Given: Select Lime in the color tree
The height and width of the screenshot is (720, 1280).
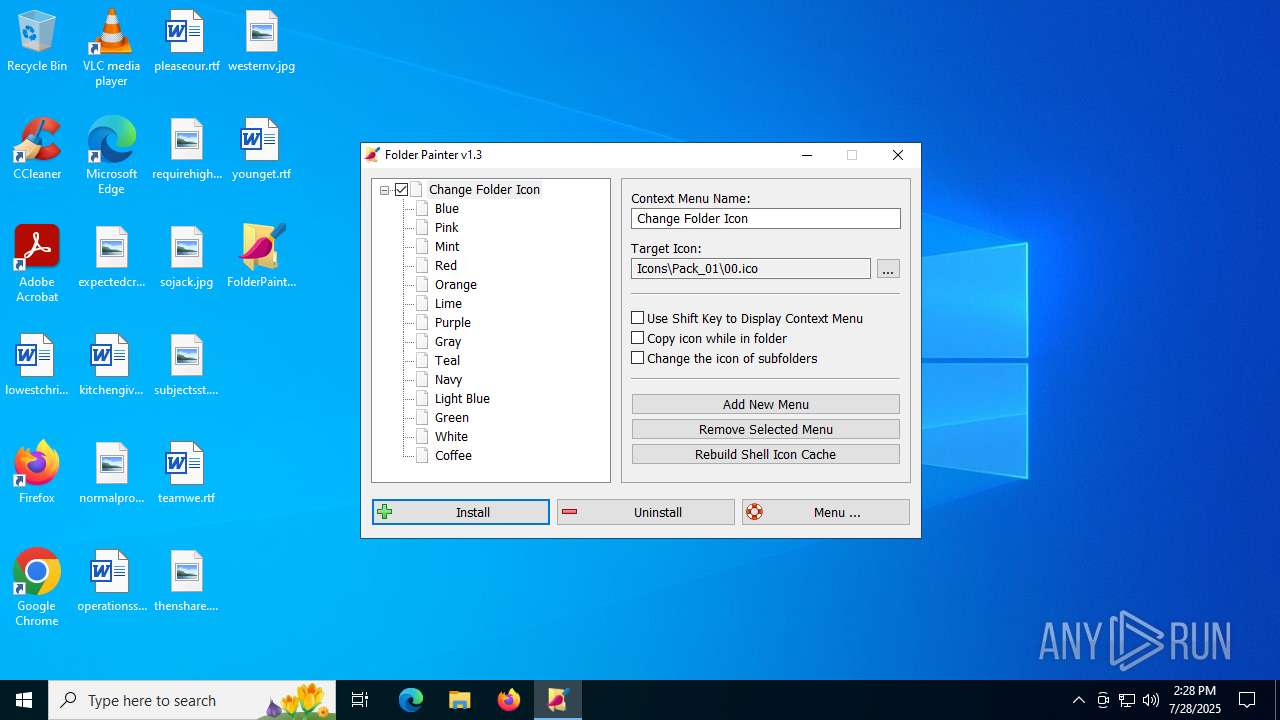Looking at the screenshot, I should pyautogui.click(x=448, y=304).
